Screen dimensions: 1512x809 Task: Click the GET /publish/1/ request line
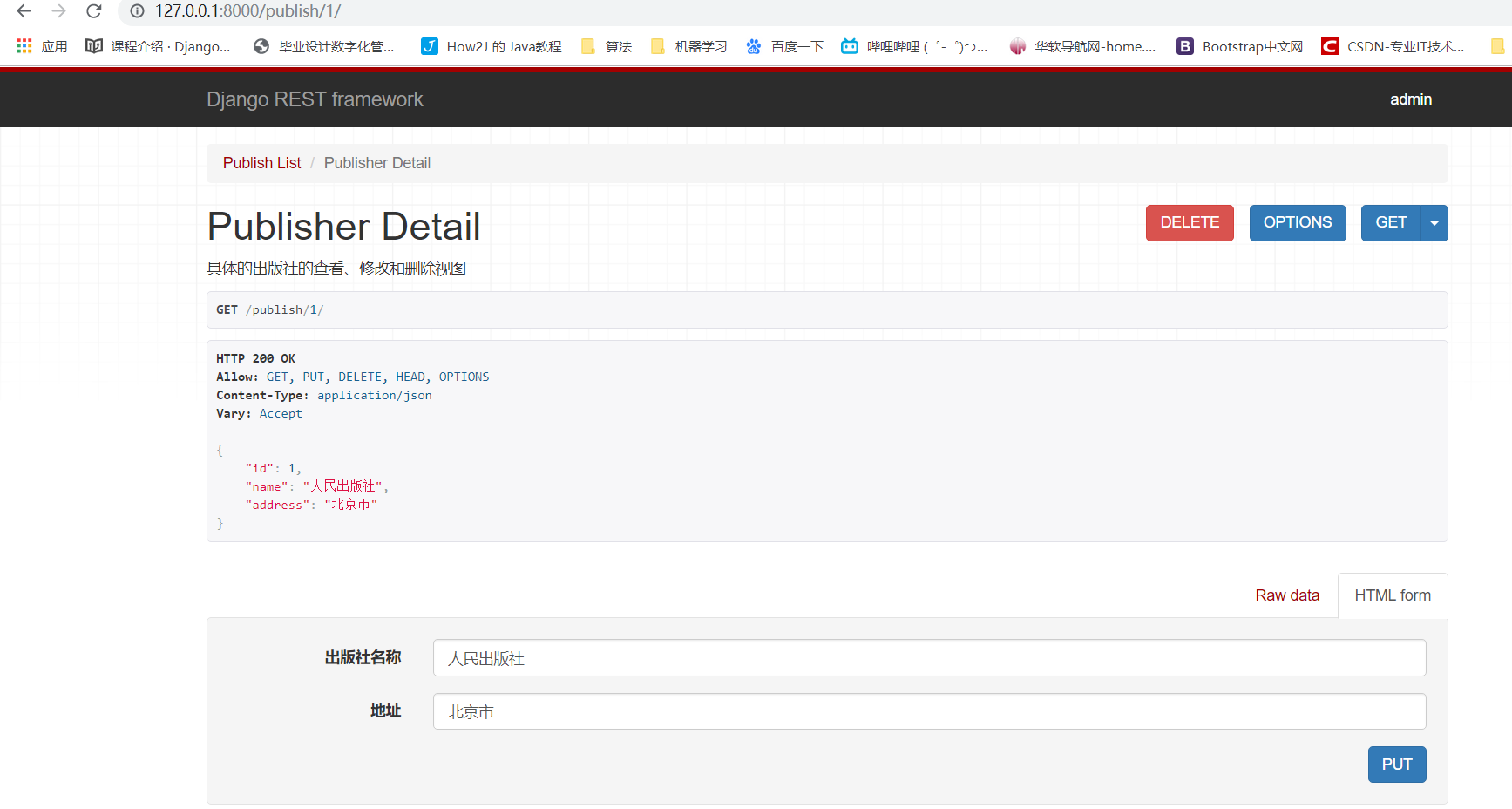269,310
